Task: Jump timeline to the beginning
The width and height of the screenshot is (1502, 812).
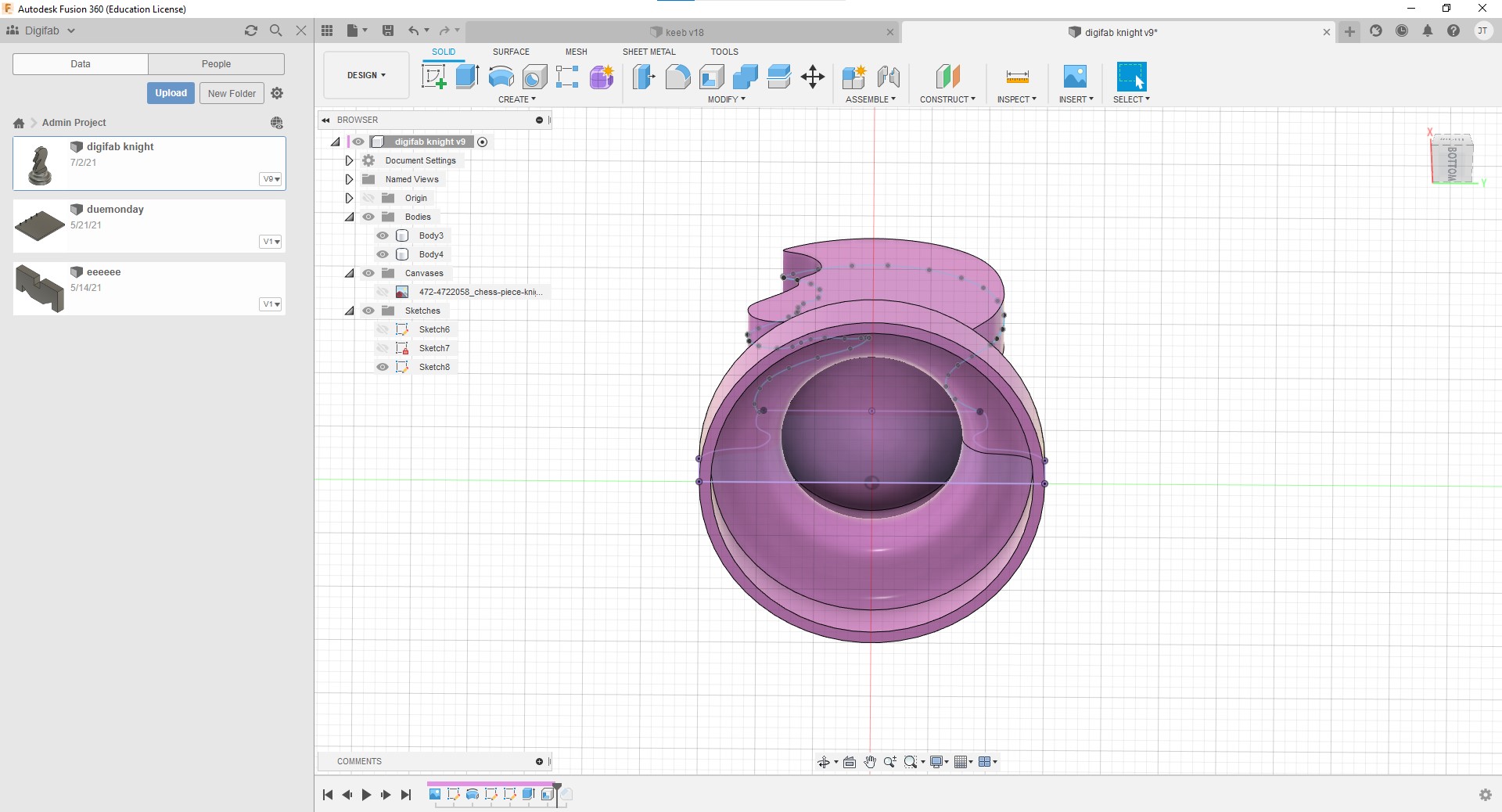Action: 328,795
